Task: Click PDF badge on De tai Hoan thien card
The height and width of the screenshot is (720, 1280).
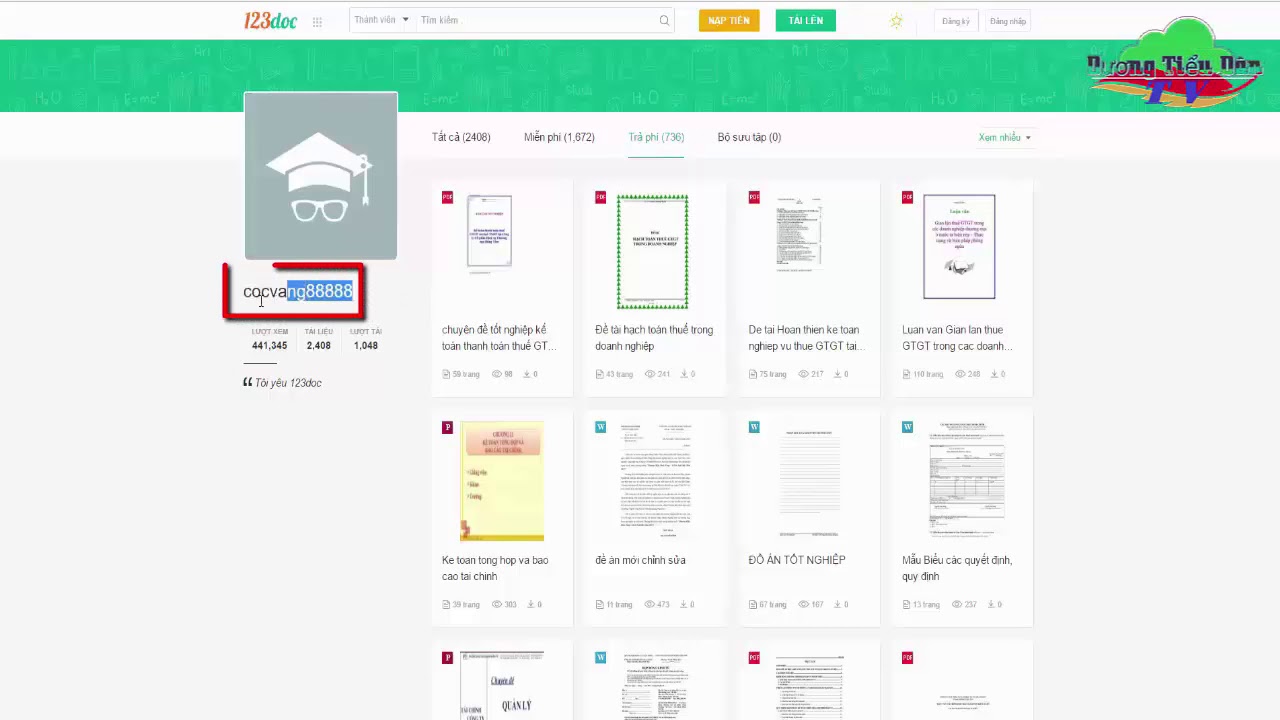Action: click(754, 197)
